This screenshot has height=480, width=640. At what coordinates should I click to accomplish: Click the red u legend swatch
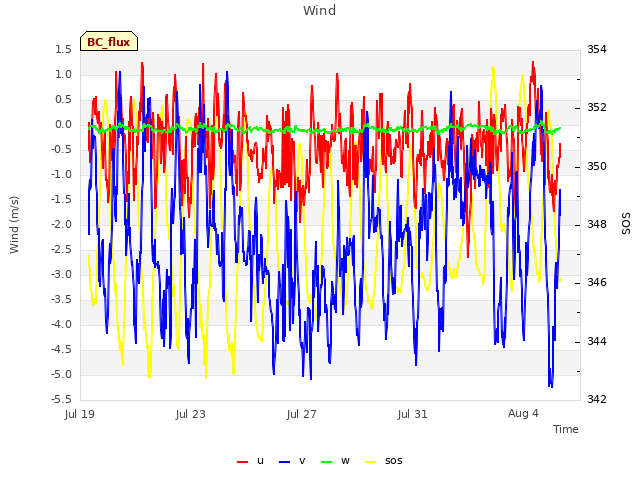(242, 462)
